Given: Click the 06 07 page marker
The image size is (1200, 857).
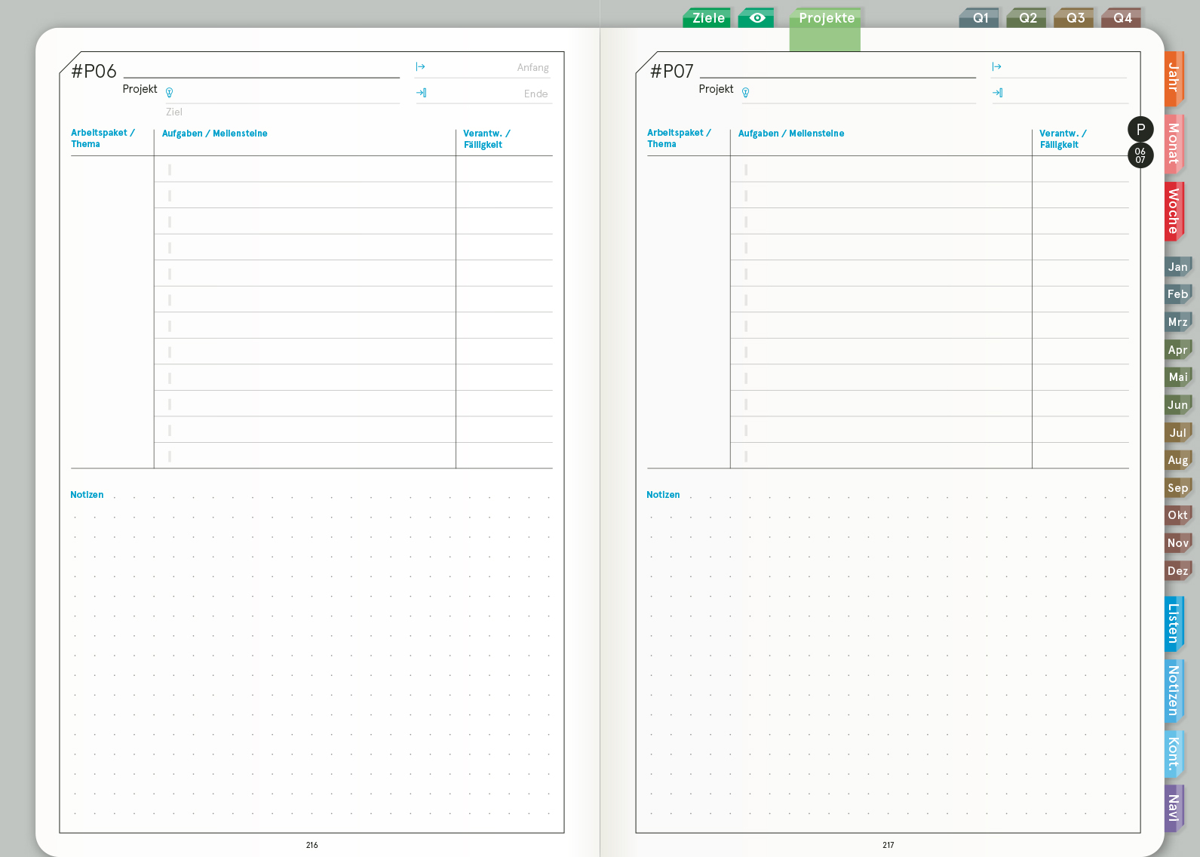Looking at the screenshot, I should (x=1140, y=155).
